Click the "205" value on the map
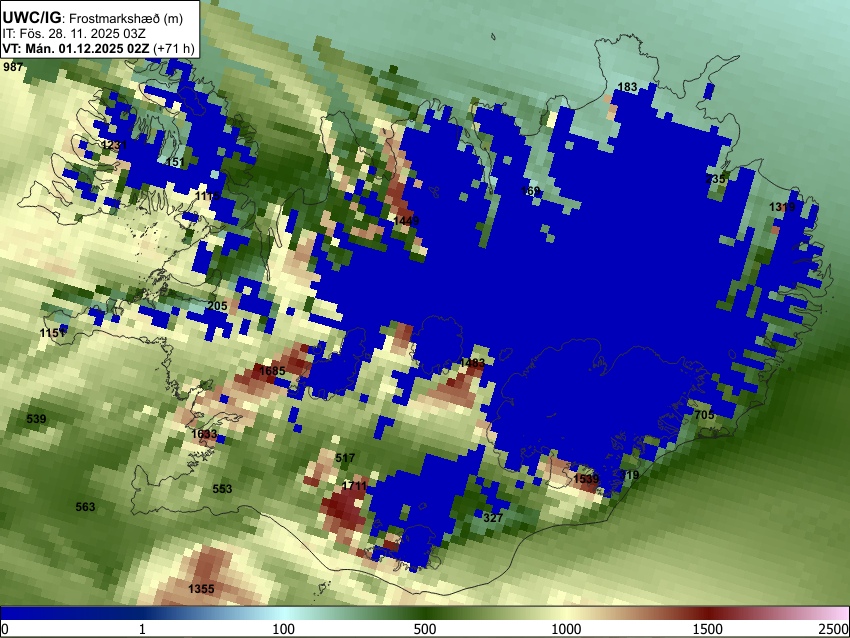850x638 pixels. pos(217,306)
